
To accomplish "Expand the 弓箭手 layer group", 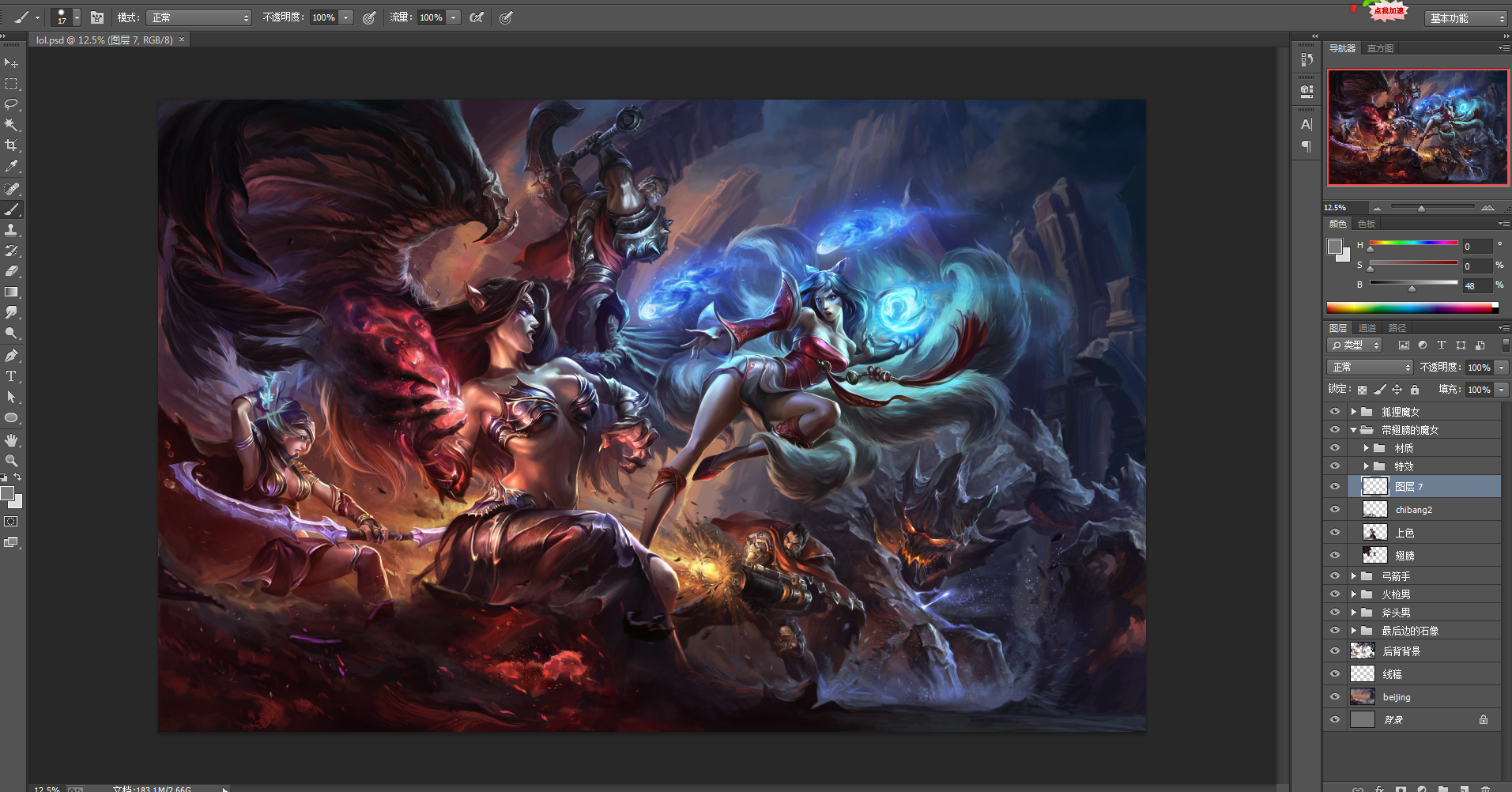I will 1353,576.
